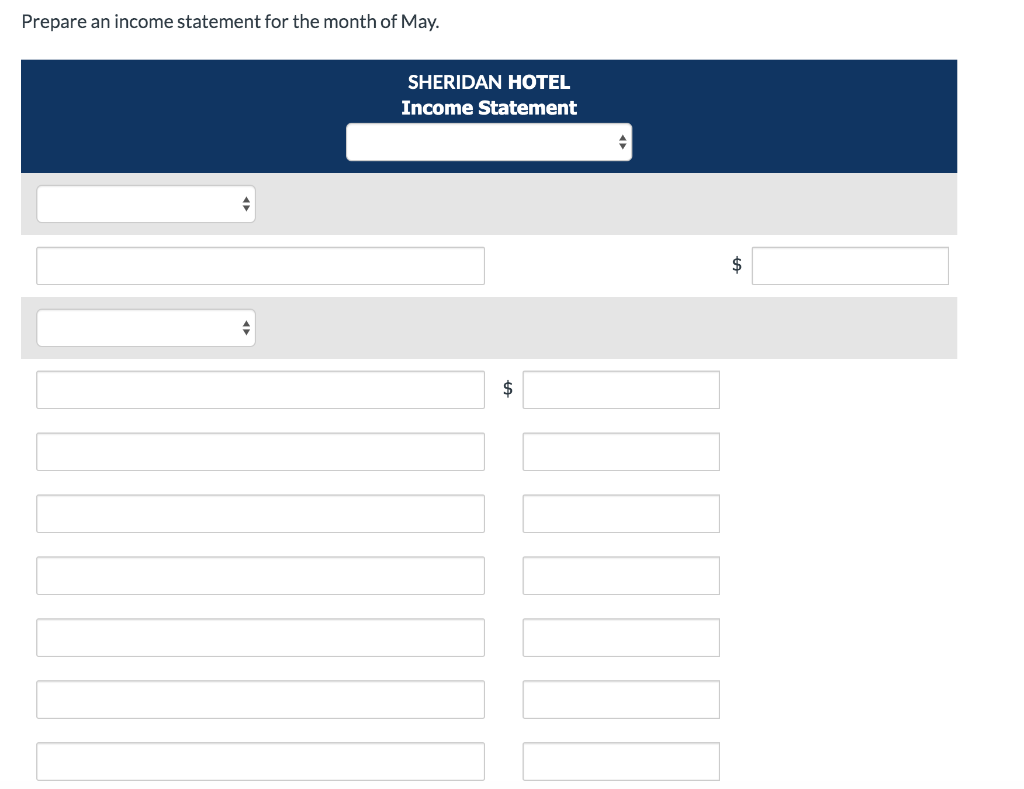Click the fifth account name field under second section
The image size is (1024, 789).
[x=261, y=637]
